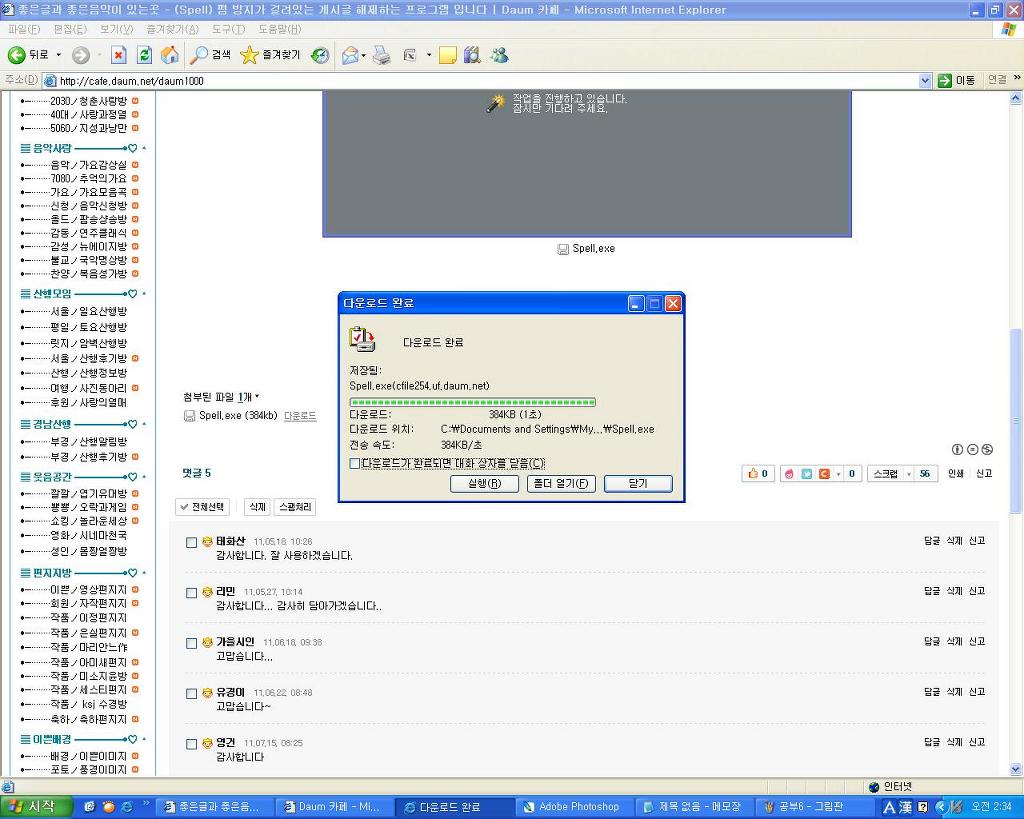Image resolution: width=1024 pixels, height=819 pixels.
Task: Click the 스팸처리 button above comments
Action: pyautogui.click(x=295, y=507)
